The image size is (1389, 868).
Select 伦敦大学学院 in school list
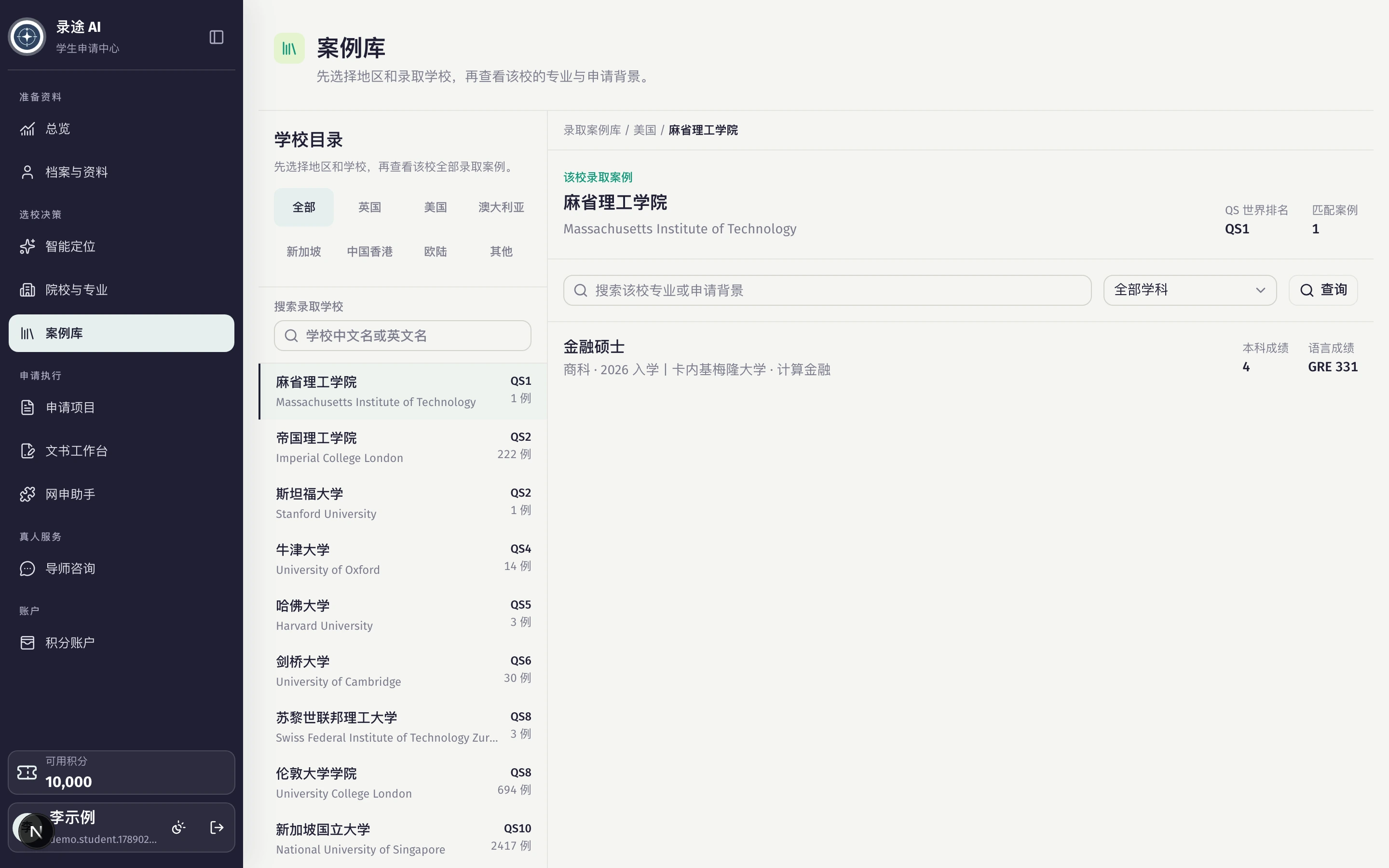[403, 783]
